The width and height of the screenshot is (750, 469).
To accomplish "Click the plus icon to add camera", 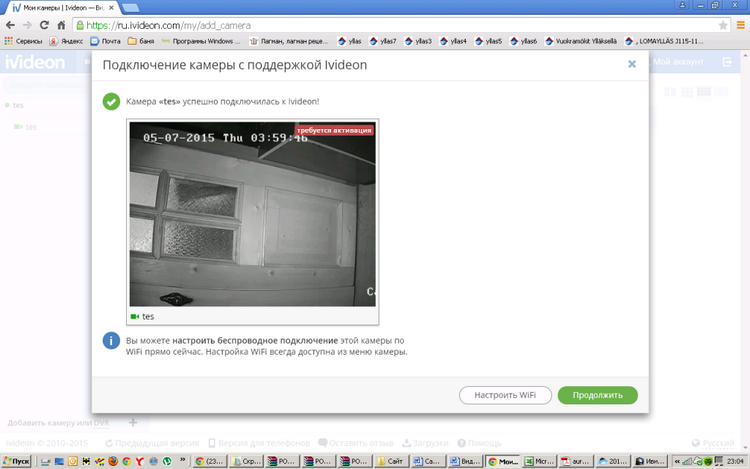I will click(x=133, y=423).
